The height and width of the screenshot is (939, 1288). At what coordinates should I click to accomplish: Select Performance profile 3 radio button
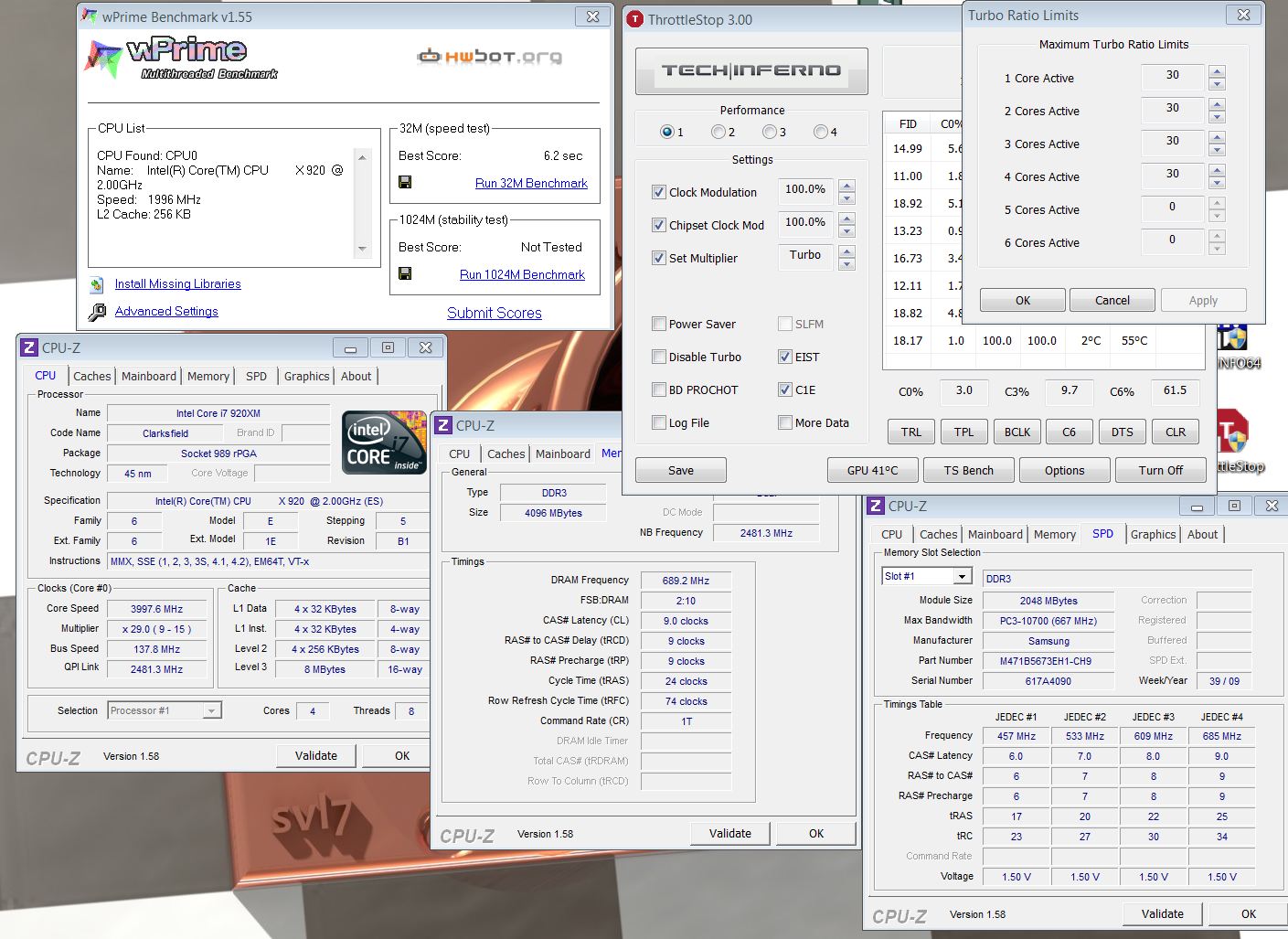pos(769,132)
